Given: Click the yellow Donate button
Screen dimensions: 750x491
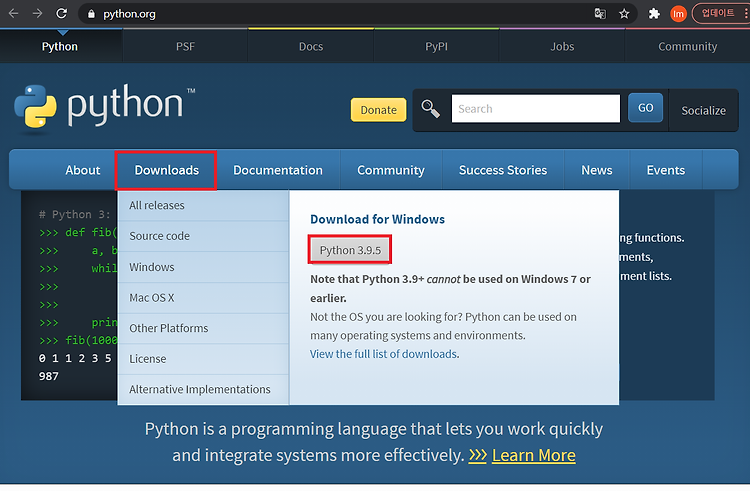Looking at the screenshot, I should pyautogui.click(x=378, y=110).
